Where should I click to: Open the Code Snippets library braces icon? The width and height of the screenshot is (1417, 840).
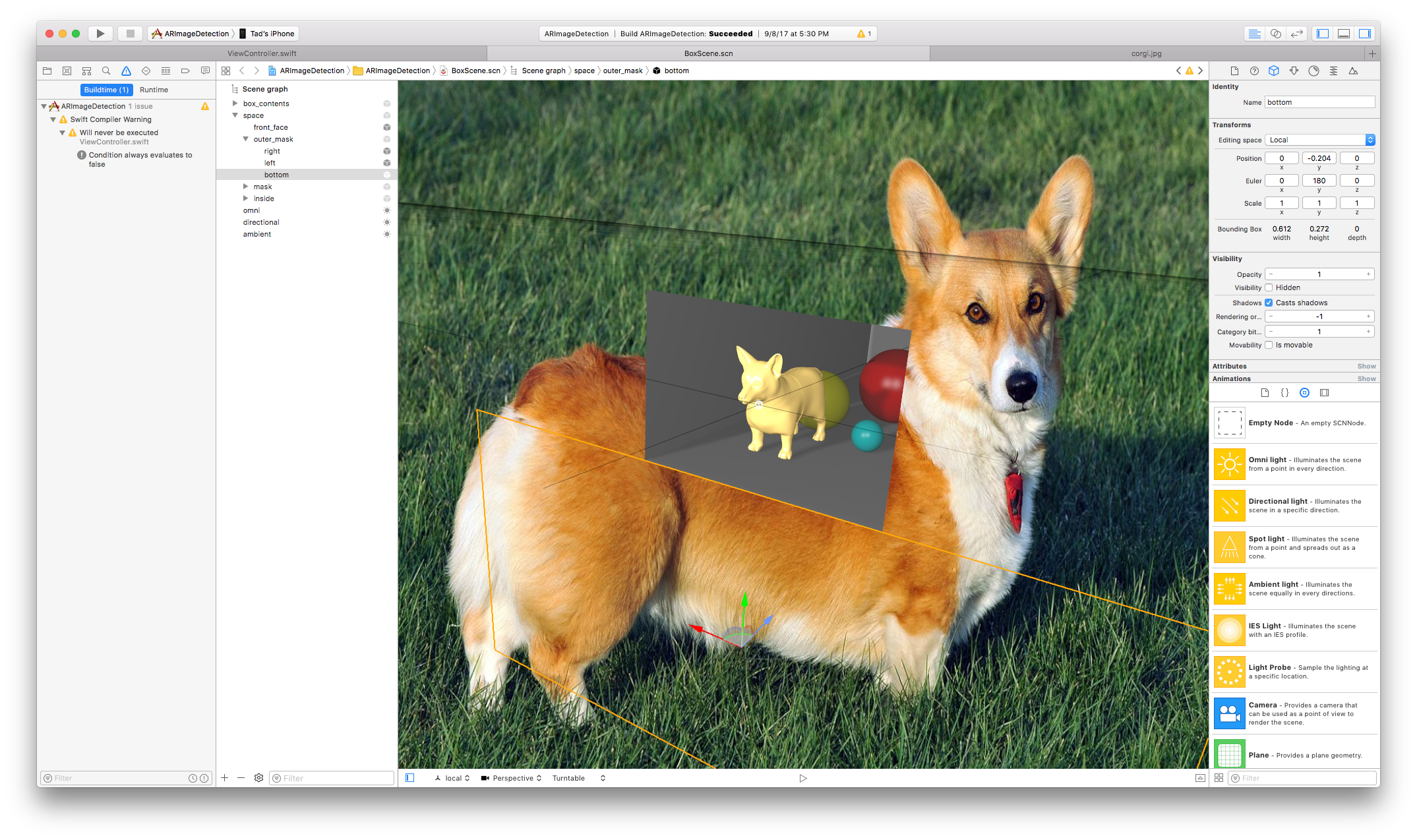1284,392
